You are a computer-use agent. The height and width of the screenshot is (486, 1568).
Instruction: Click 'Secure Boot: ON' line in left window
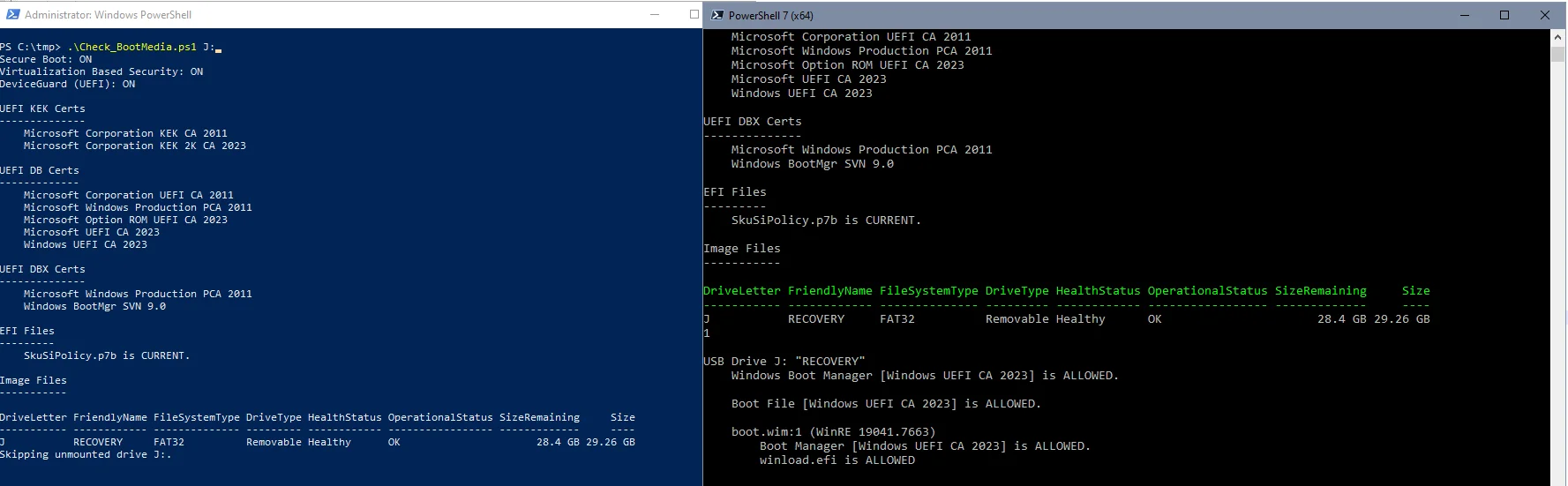(x=46, y=59)
